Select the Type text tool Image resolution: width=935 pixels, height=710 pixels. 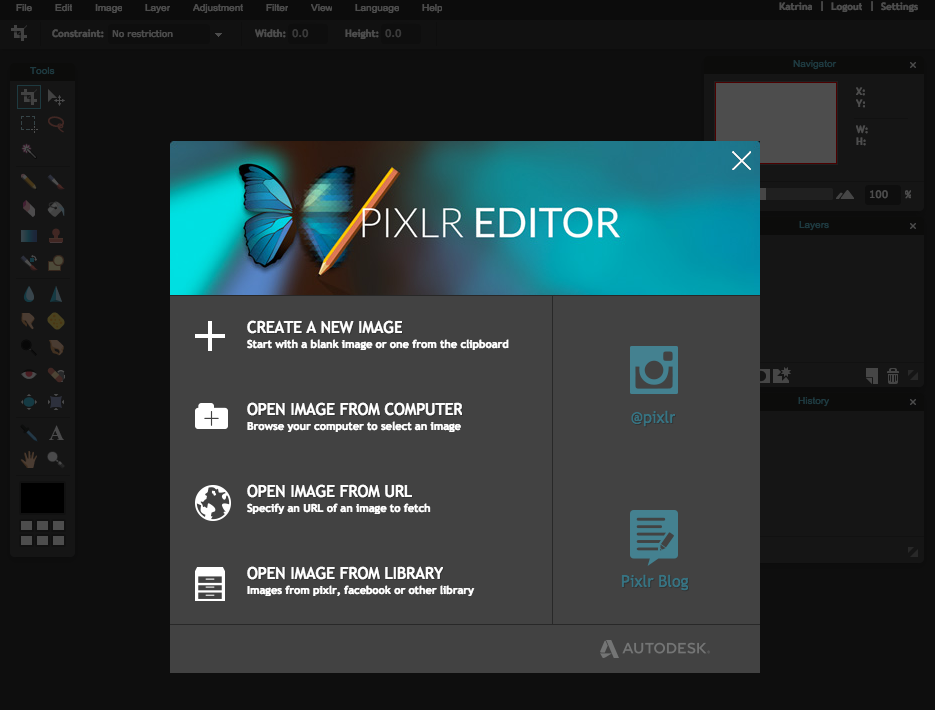pyautogui.click(x=56, y=433)
